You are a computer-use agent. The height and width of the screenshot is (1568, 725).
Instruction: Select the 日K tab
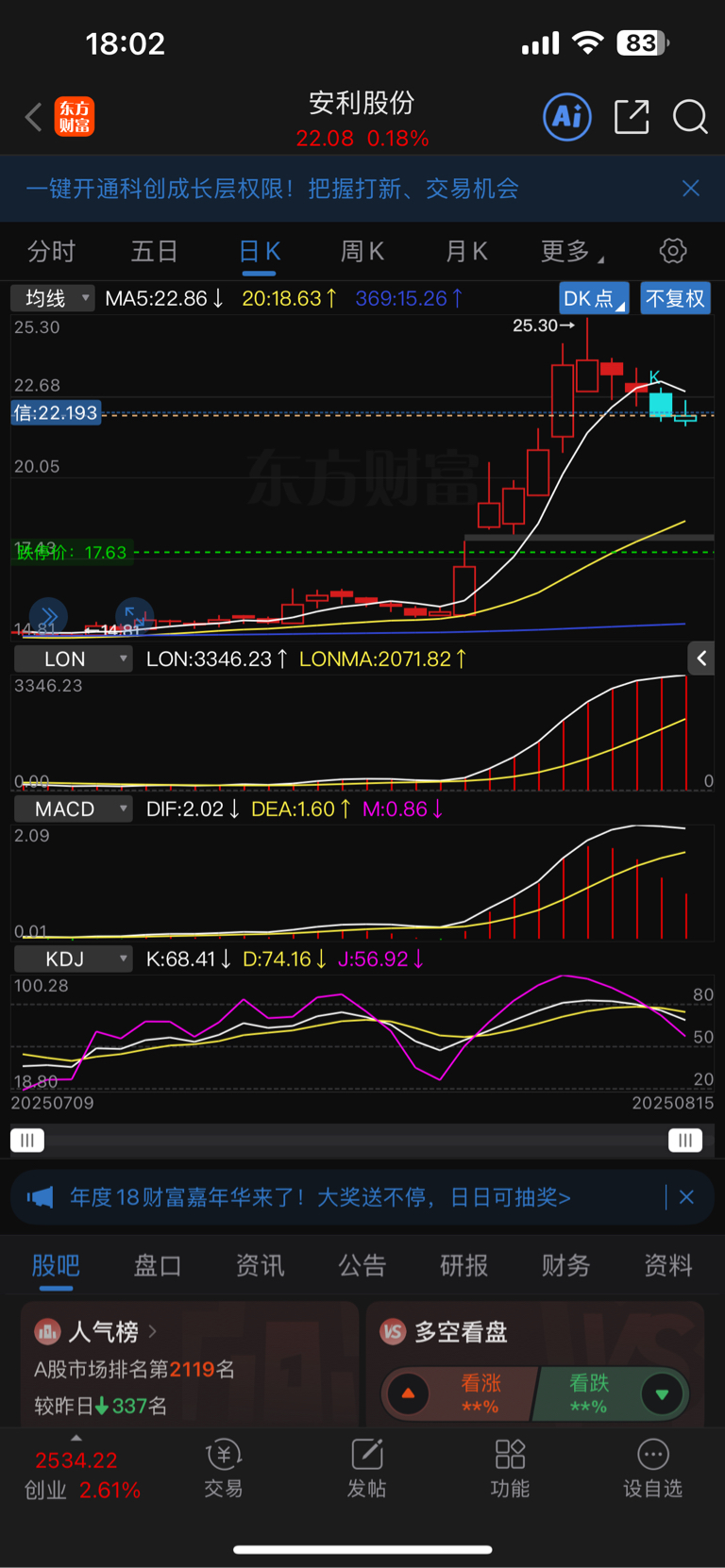point(260,251)
